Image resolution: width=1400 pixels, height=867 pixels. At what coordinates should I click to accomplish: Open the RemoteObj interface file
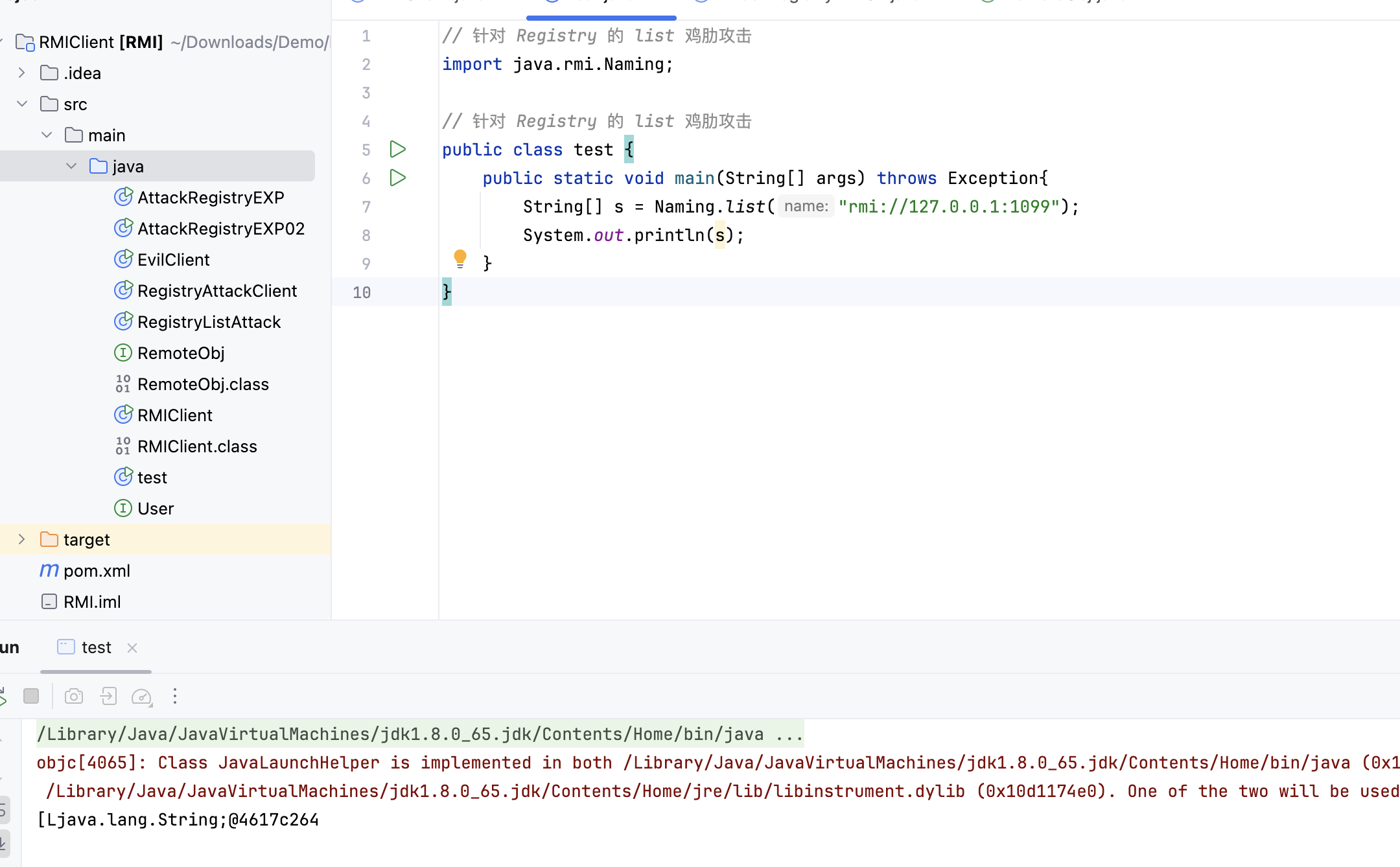(181, 353)
